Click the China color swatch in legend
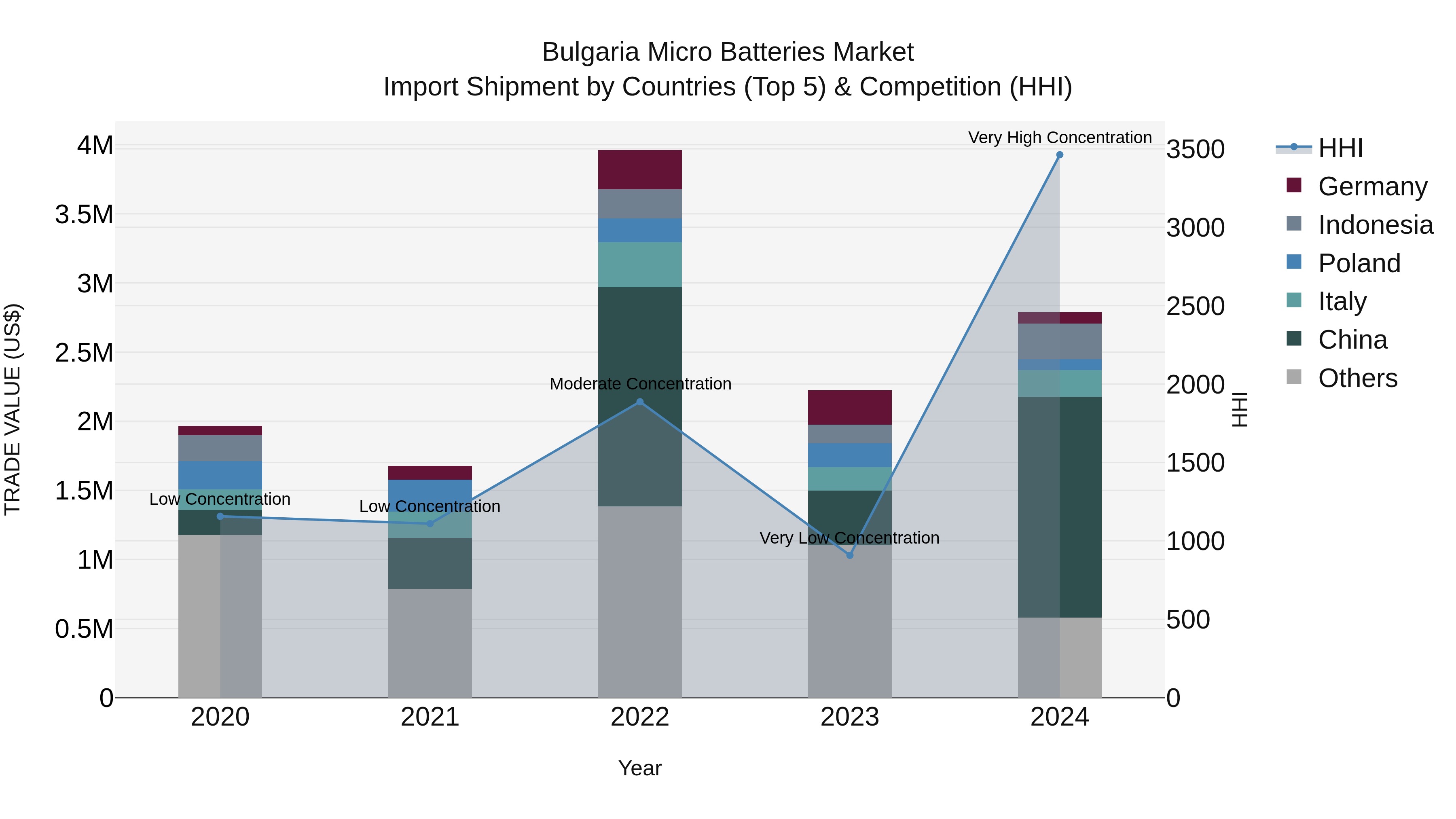1456x819 pixels. click(x=1294, y=339)
